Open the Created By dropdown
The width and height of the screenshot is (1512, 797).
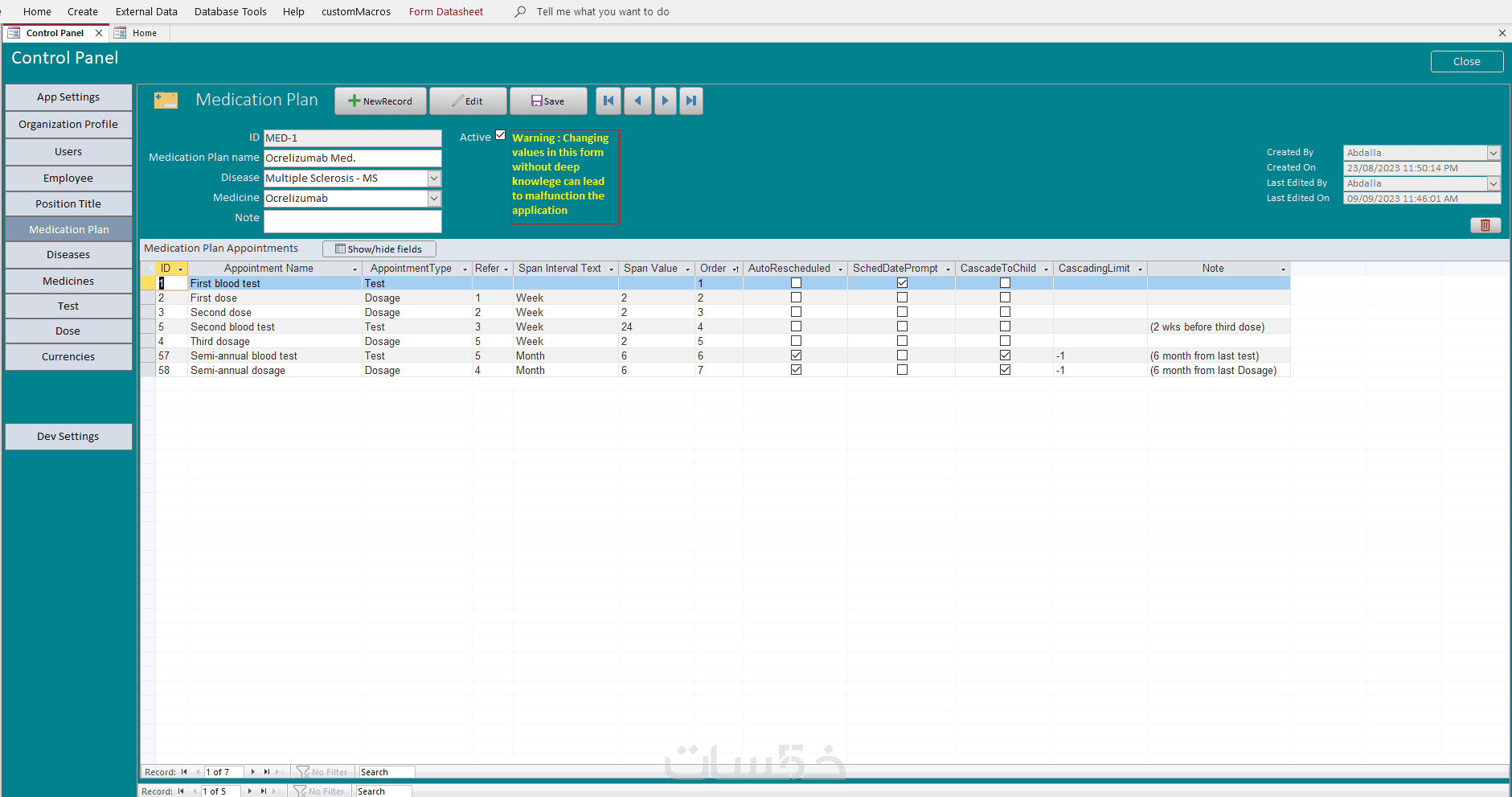point(1494,153)
